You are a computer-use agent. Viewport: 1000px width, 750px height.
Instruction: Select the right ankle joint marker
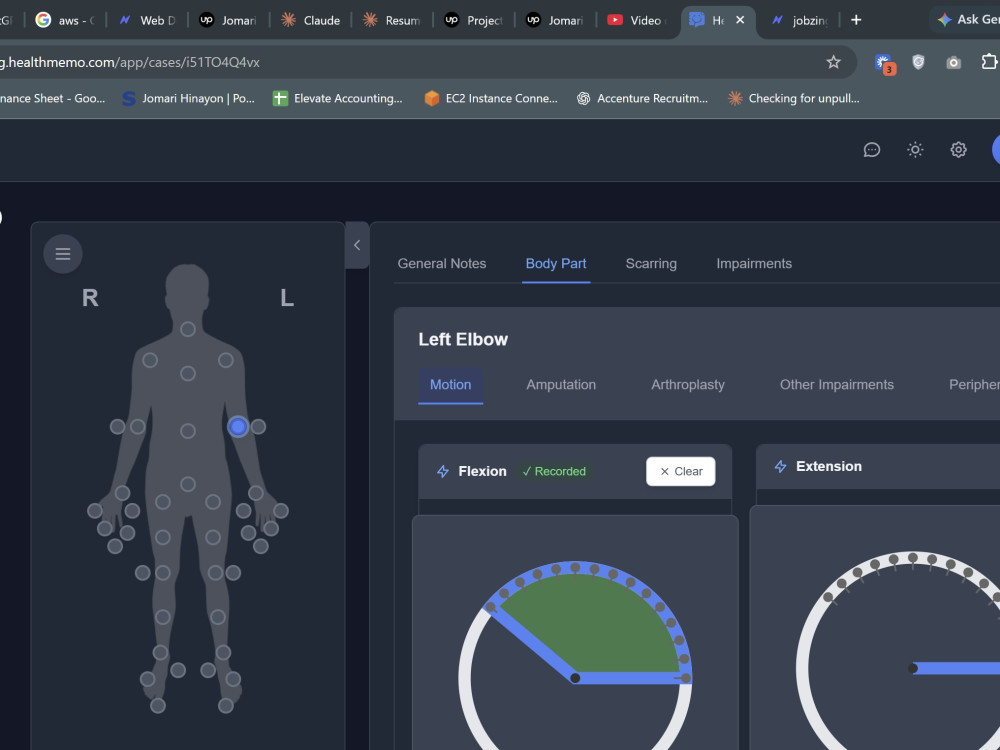coord(160,652)
